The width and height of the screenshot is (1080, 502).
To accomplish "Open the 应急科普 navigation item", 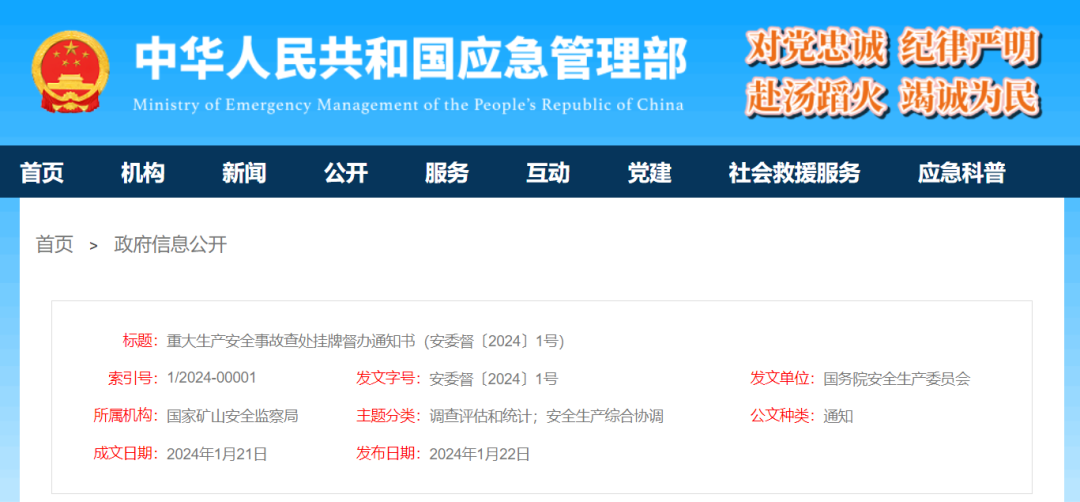I will tap(962, 173).
